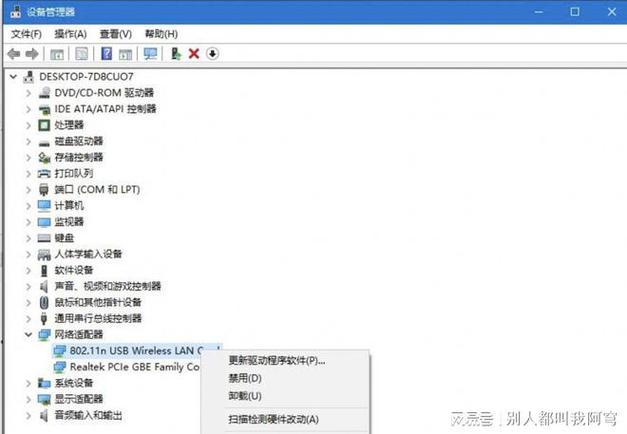Click the show/hide console tree toolbar icon
This screenshot has width=627, height=434.
(x=57, y=54)
